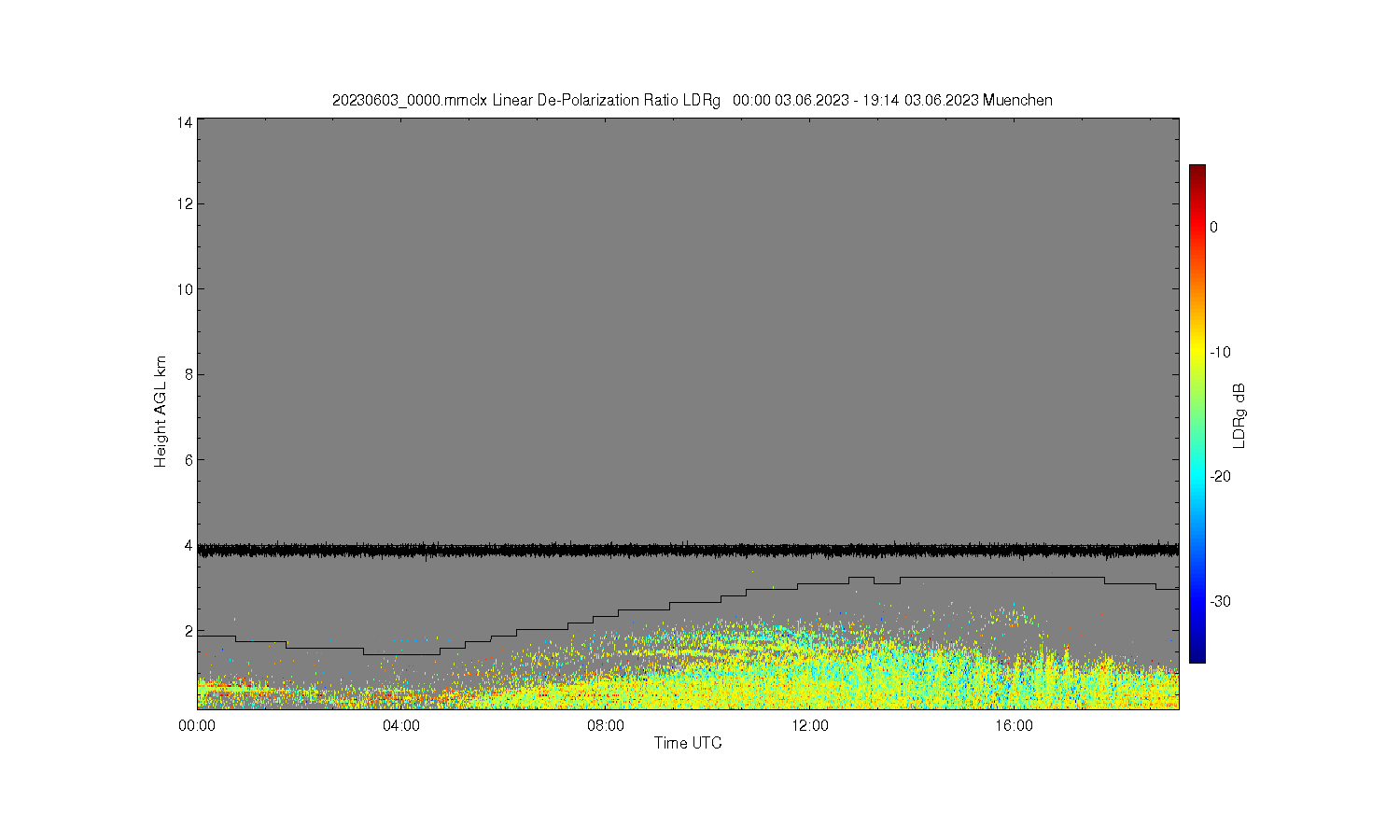Click the 04:00 time tick label
The height and width of the screenshot is (840, 1400).
pyautogui.click(x=401, y=725)
